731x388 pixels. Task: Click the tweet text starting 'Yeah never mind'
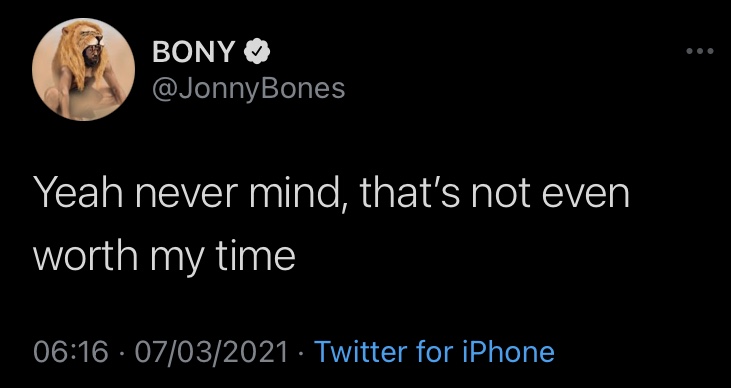[x=331, y=225]
